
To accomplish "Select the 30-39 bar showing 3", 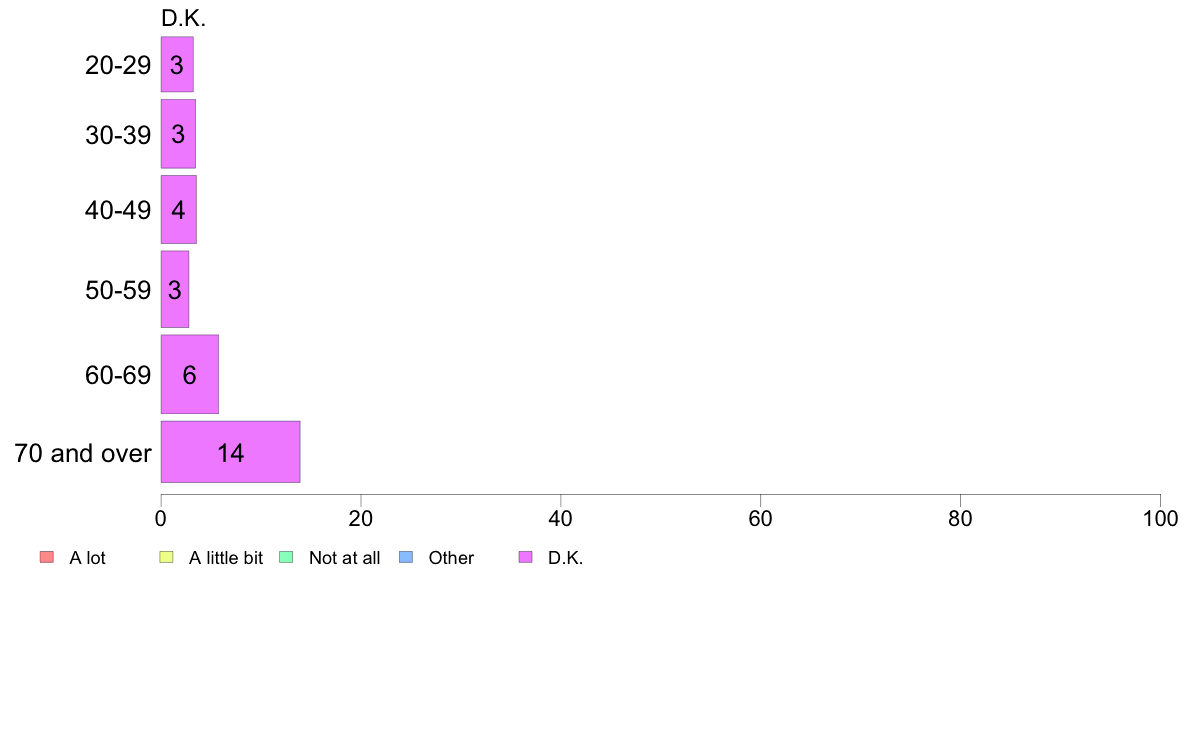I will pyautogui.click(x=178, y=134).
